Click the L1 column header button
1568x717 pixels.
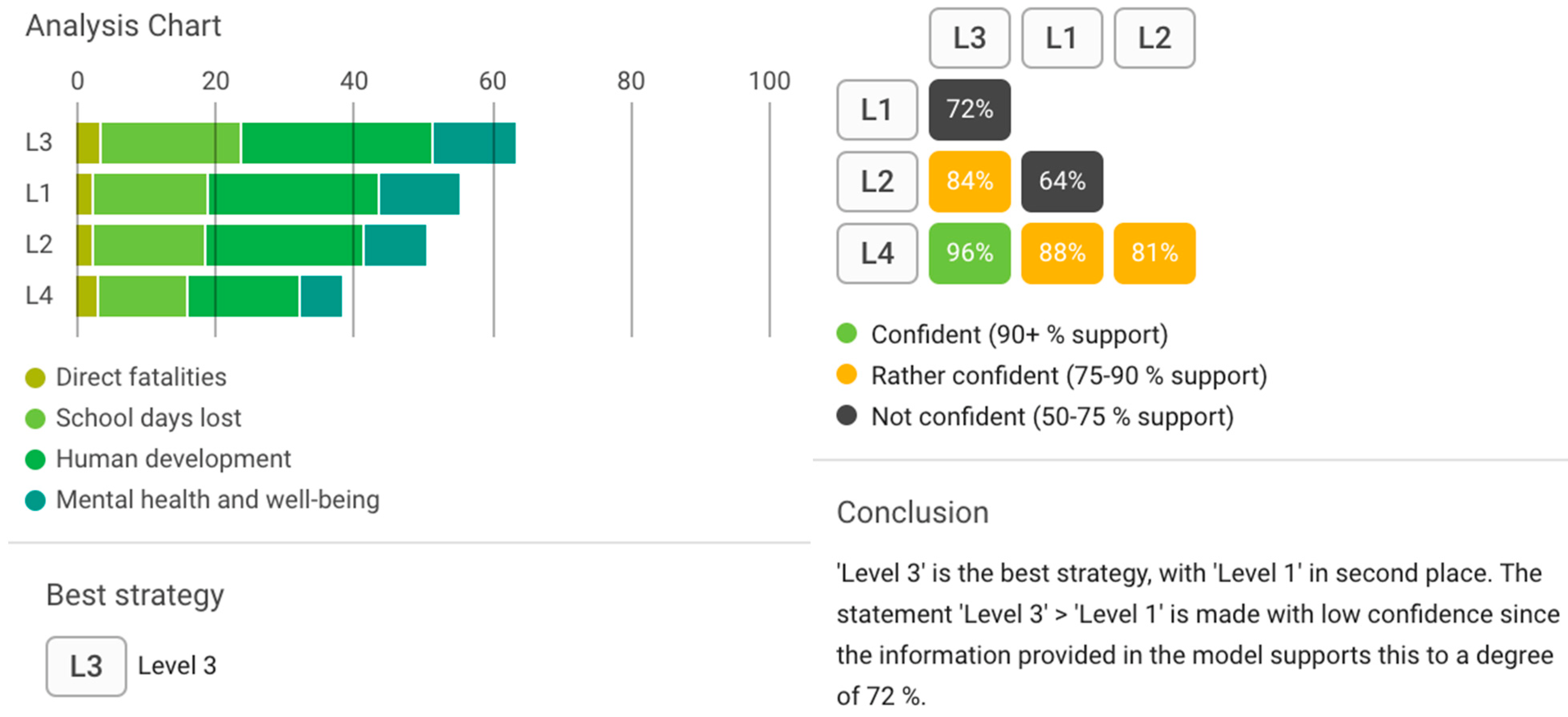click(1062, 38)
